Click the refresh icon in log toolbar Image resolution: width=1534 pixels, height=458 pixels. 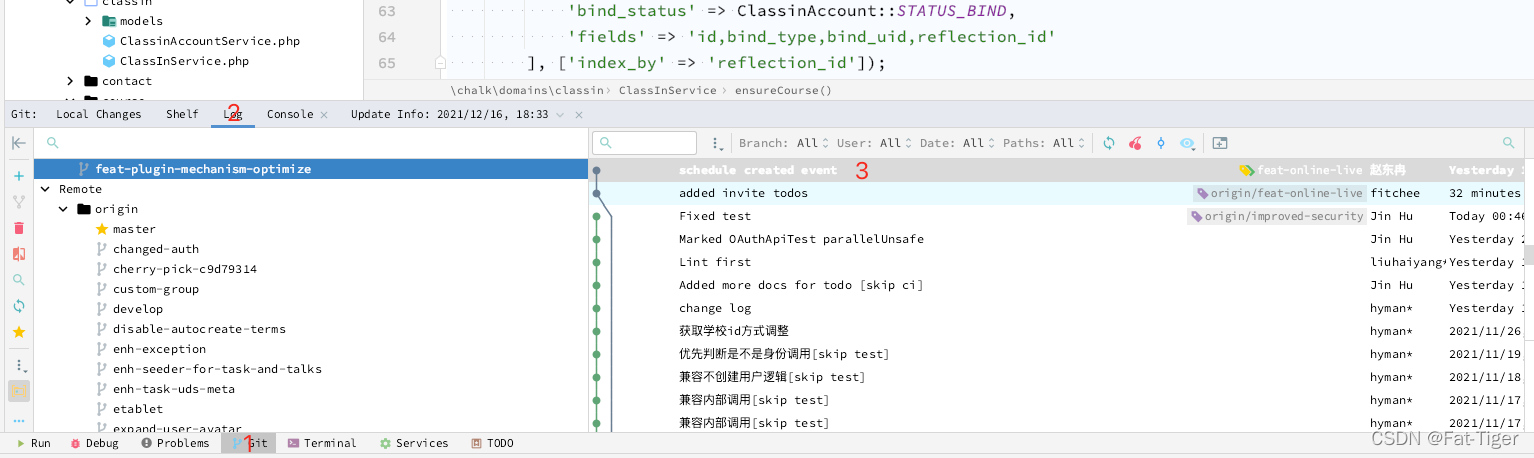pyautogui.click(x=1108, y=143)
